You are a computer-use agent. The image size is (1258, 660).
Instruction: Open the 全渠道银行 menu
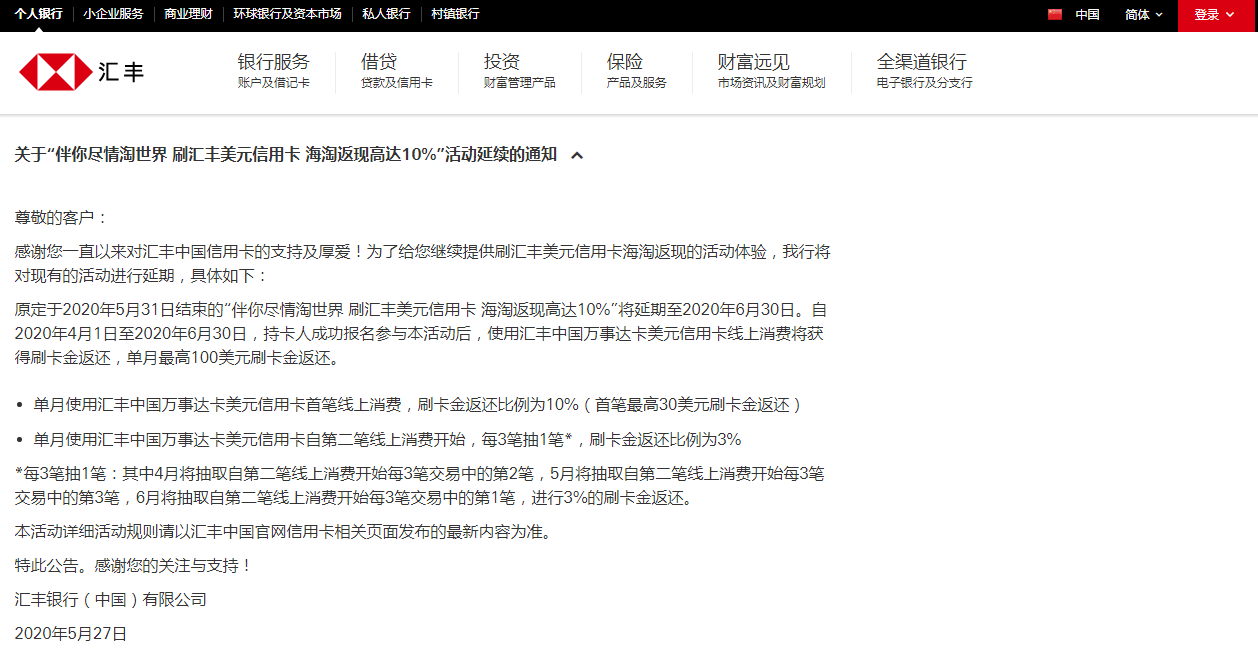tap(925, 70)
